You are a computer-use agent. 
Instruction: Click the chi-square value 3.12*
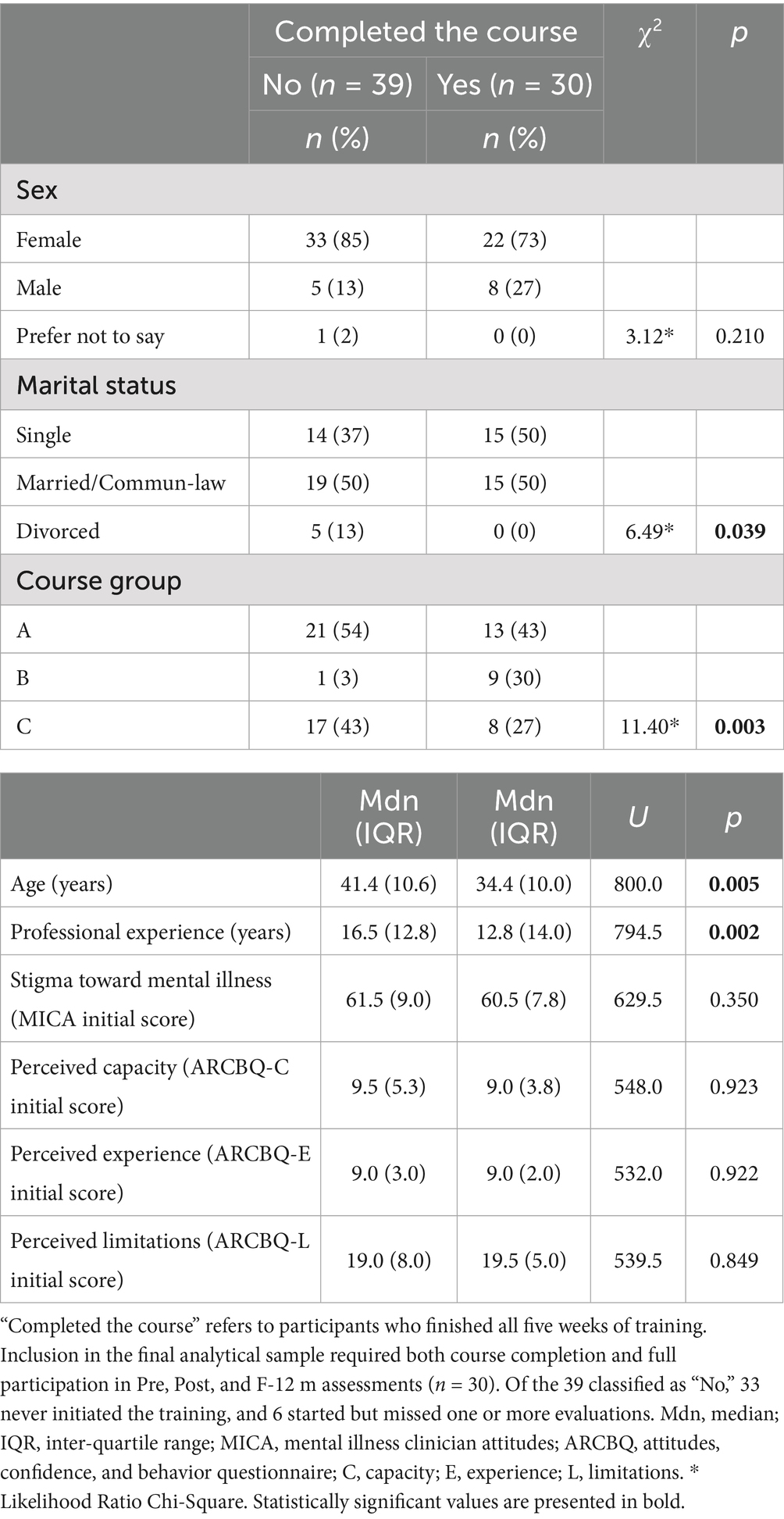pos(650,336)
